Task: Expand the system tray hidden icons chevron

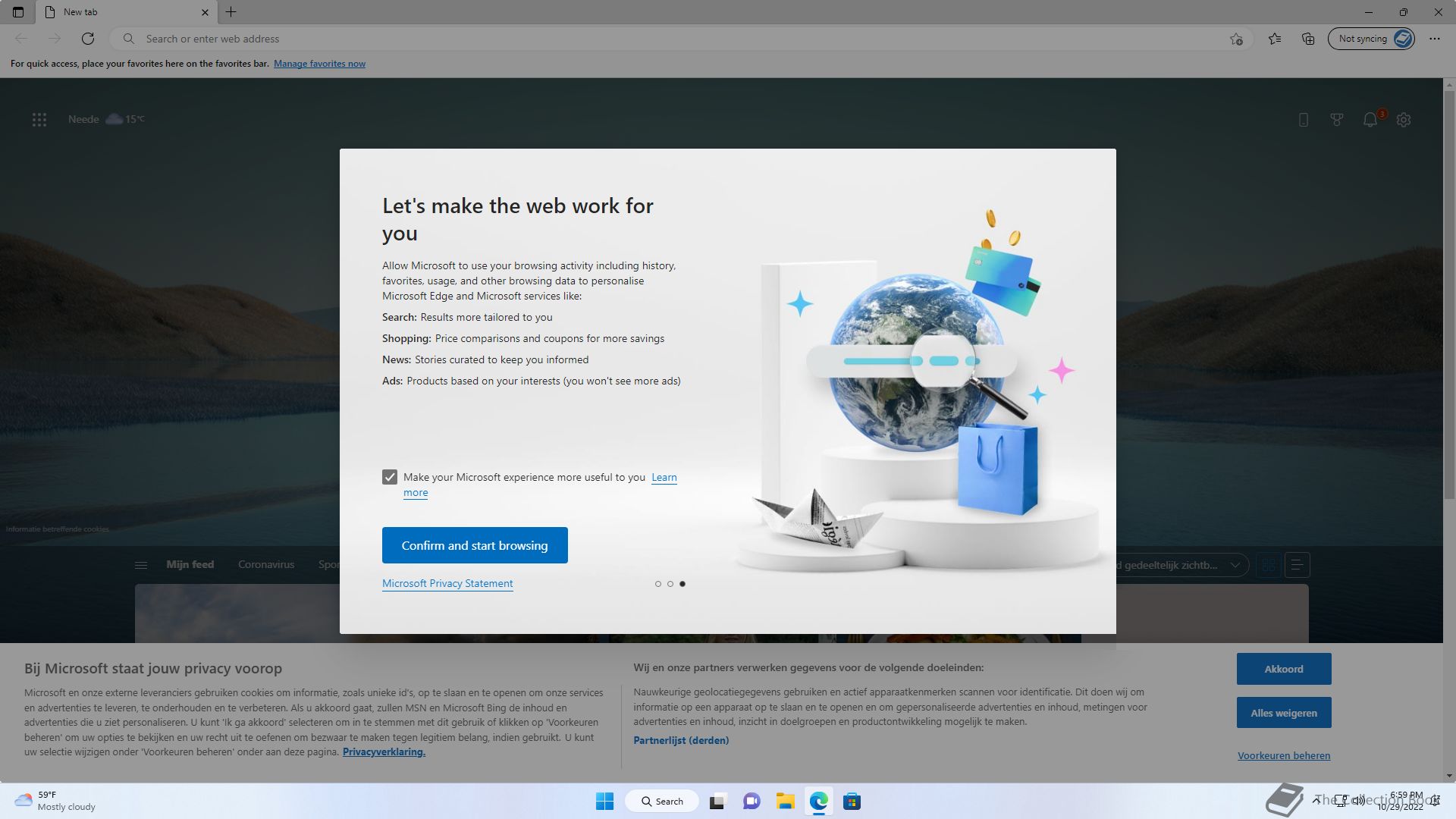Action: pyautogui.click(x=1317, y=801)
